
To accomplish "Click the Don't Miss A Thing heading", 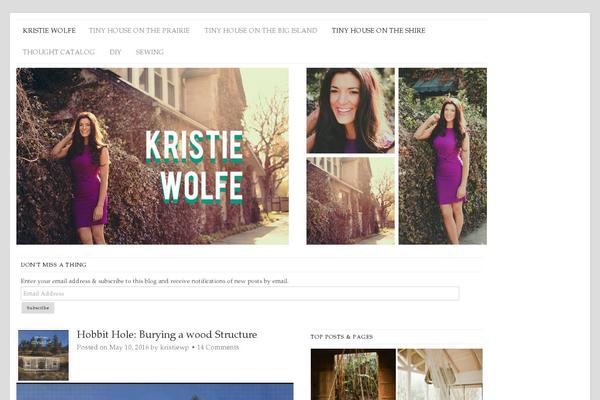I will pyautogui.click(x=54, y=265).
